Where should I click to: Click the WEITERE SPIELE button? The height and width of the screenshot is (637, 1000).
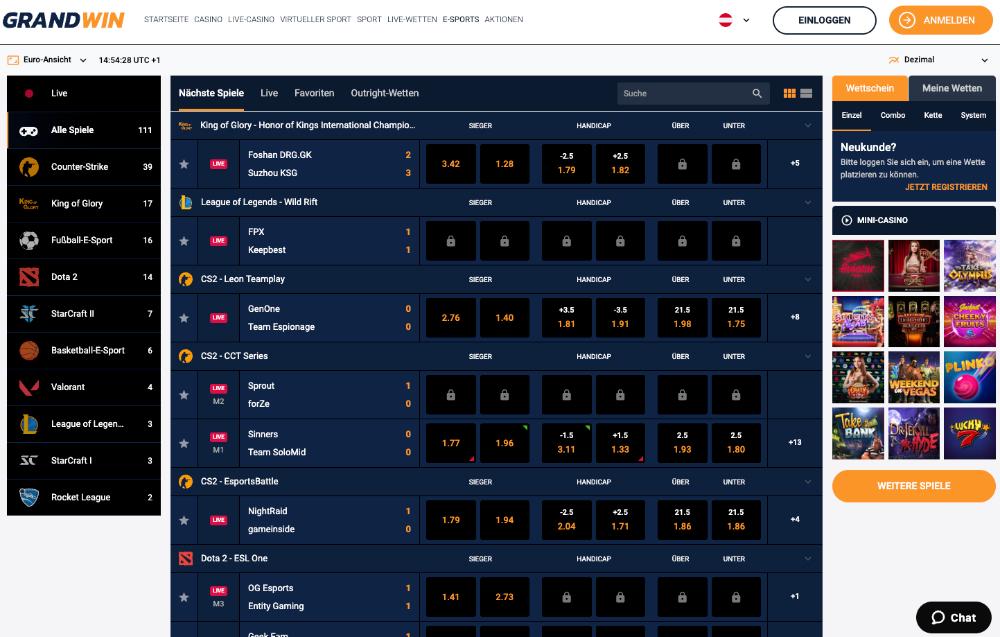[913, 486]
